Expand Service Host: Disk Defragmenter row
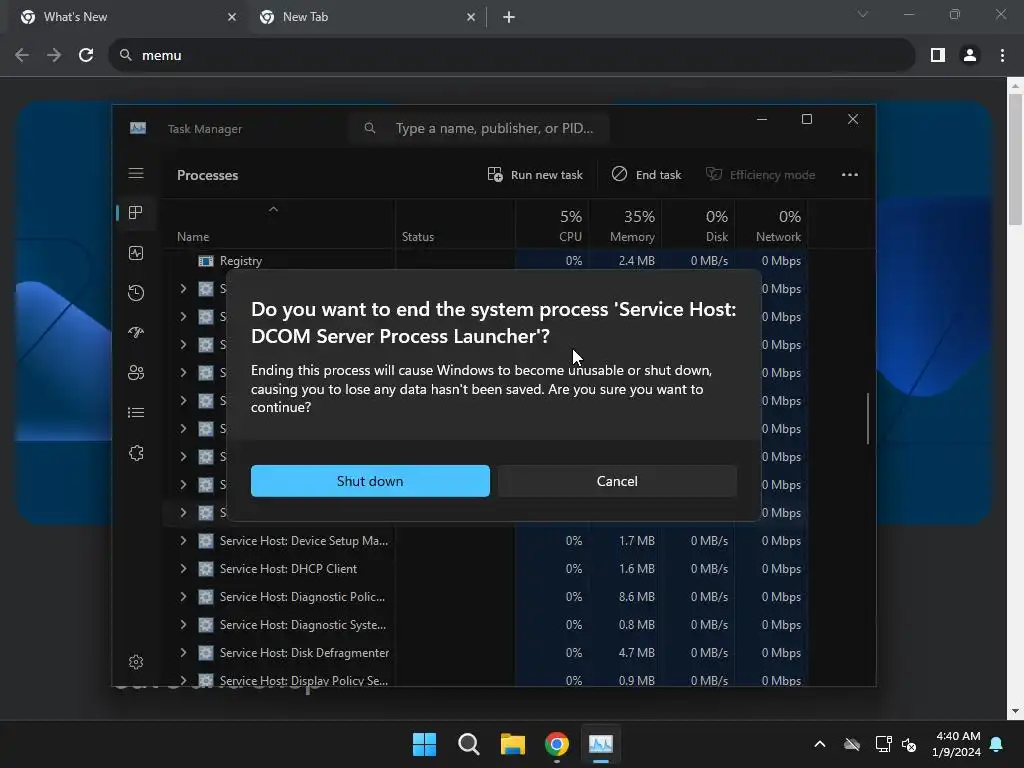 click(x=184, y=652)
